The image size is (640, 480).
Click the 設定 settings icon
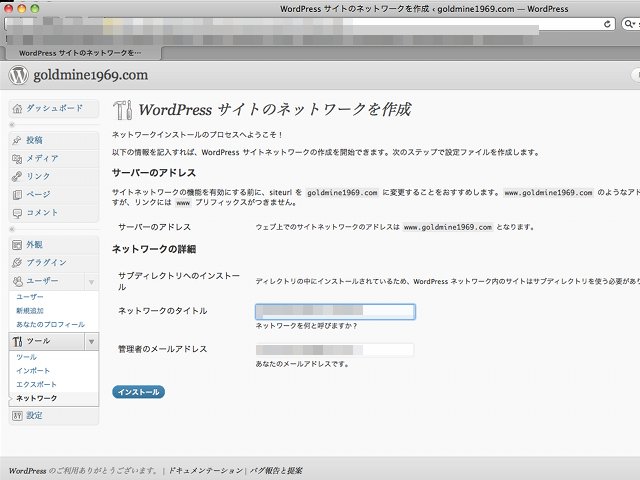coord(17,416)
